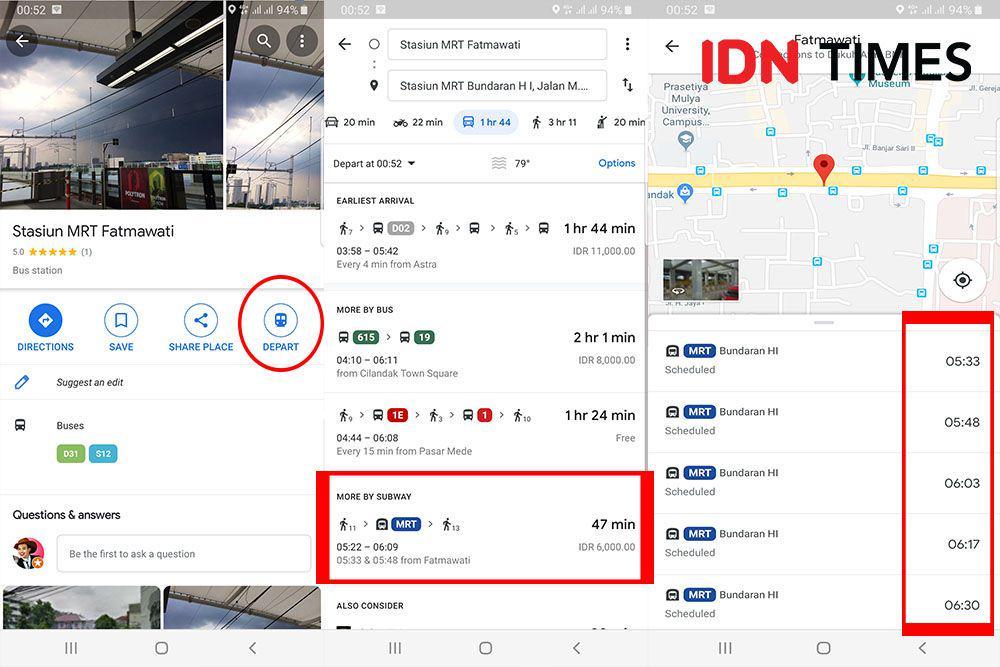Image resolution: width=1000 pixels, height=667 pixels.
Task: Tap the Share Place button
Action: [201, 328]
